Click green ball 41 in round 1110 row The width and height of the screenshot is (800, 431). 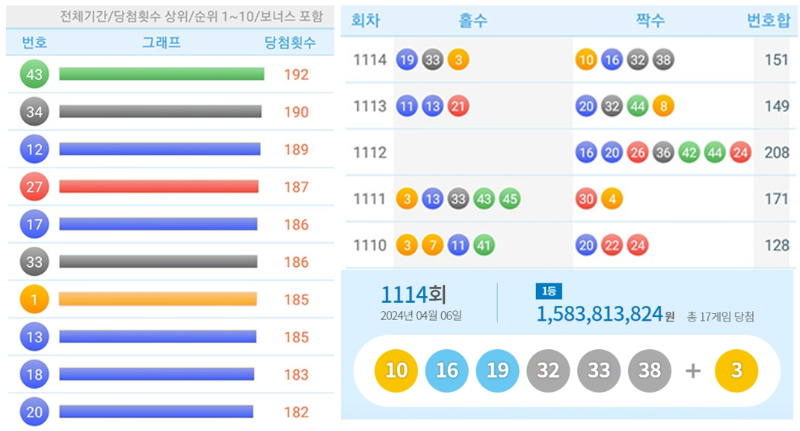pyautogui.click(x=484, y=245)
